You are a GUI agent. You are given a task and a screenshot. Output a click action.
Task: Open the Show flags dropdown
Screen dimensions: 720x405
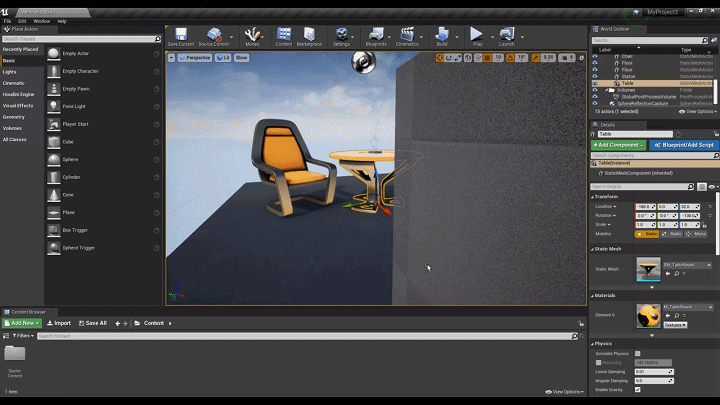pos(242,58)
